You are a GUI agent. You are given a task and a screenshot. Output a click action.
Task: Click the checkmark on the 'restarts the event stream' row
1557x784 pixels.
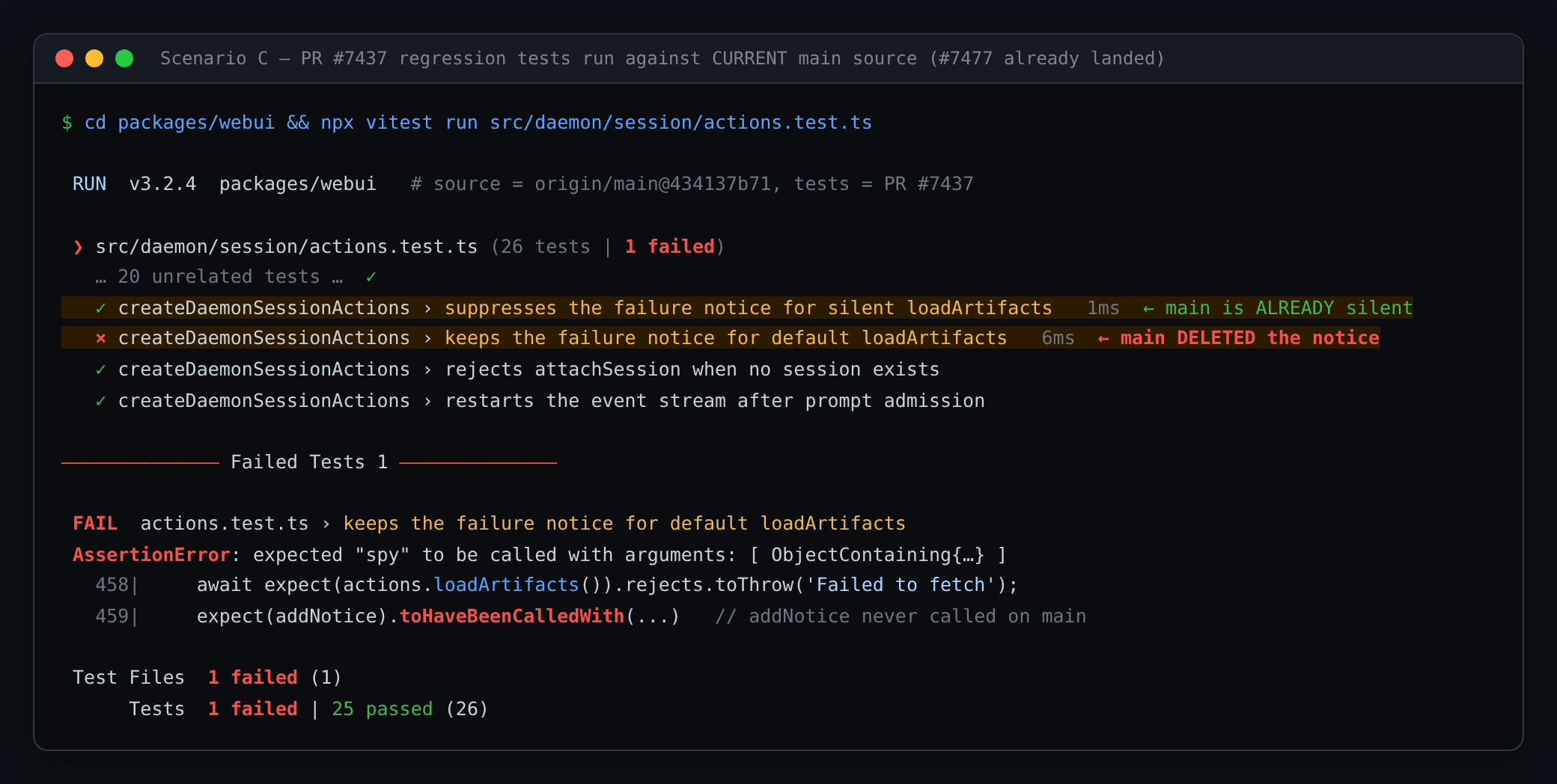[x=101, y=401]
